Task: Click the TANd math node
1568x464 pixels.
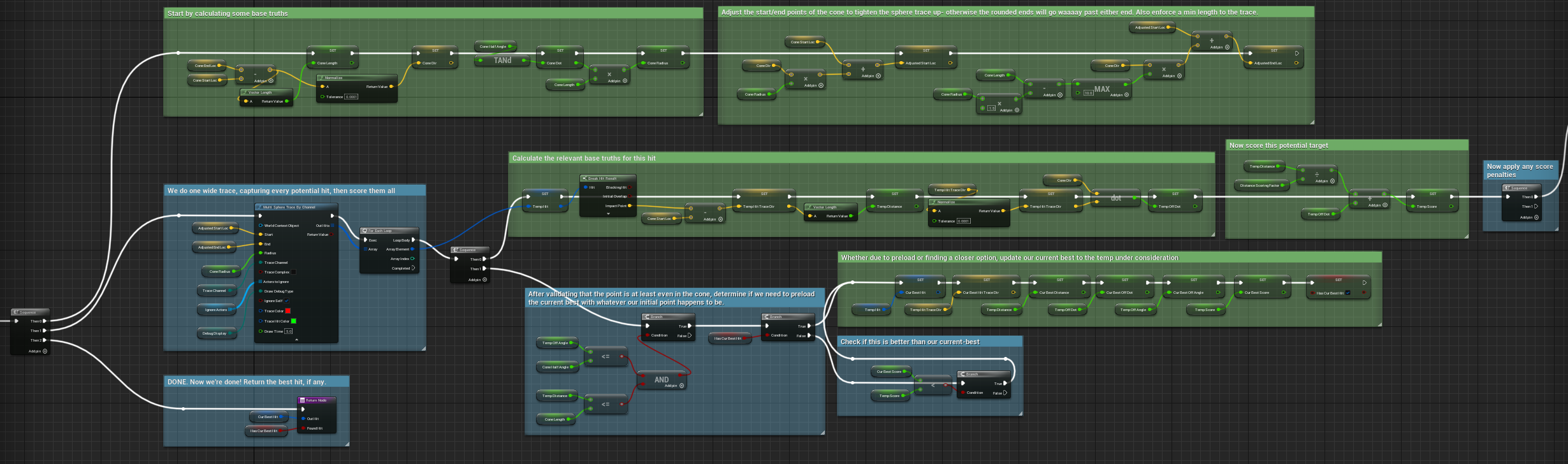Action: [503, 61]
